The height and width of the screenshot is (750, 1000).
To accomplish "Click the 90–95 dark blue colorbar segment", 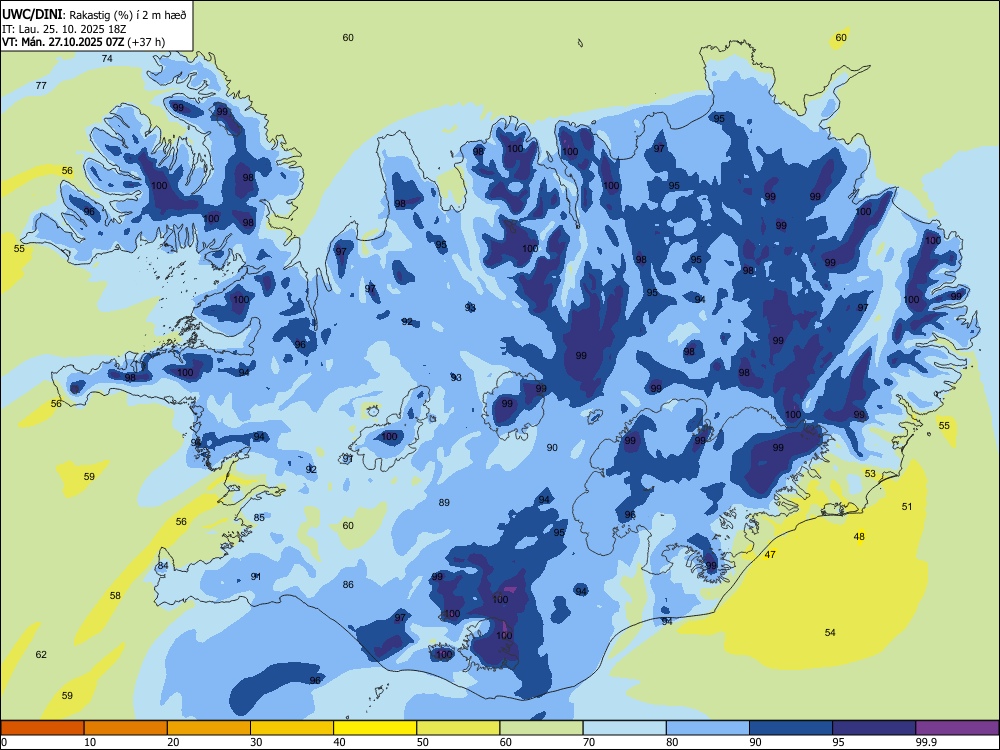I will pos(791,728).
